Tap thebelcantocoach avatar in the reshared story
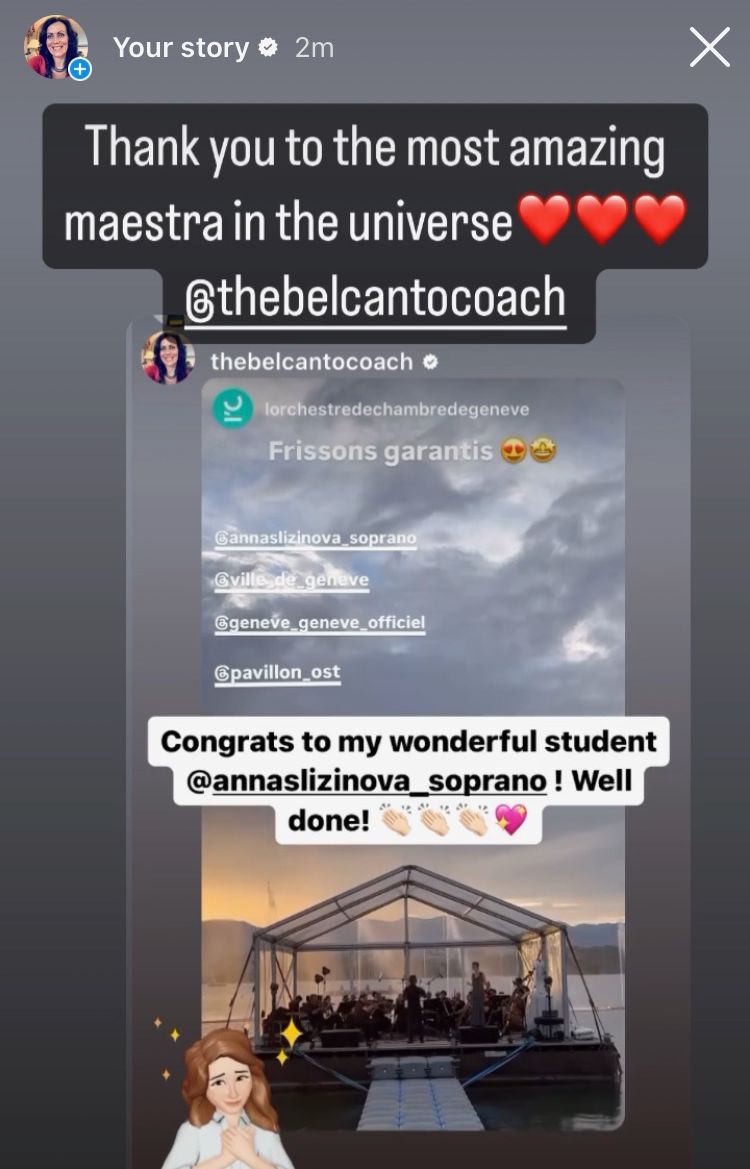 (168, 358)
